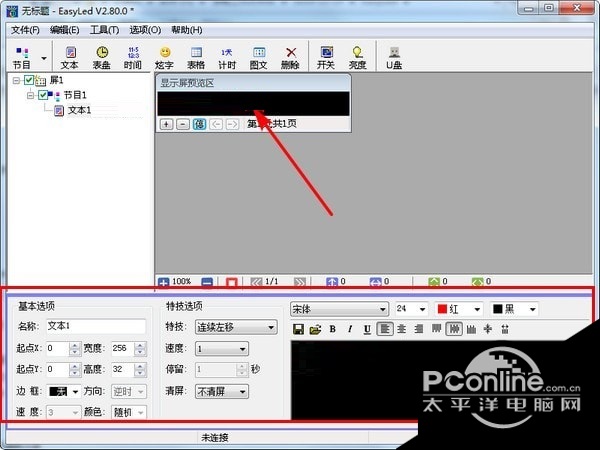The image size is (600, 450).
Task: Select the 节目1 tree label
Action: pos(75,95)
